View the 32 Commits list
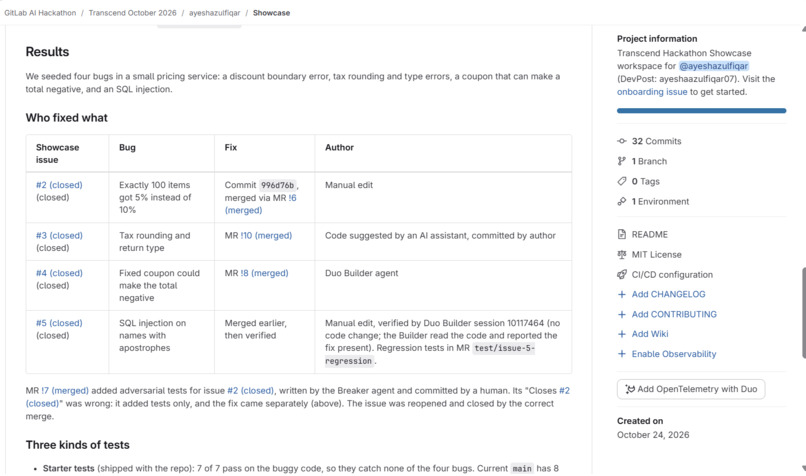 [x=656, y=141]
